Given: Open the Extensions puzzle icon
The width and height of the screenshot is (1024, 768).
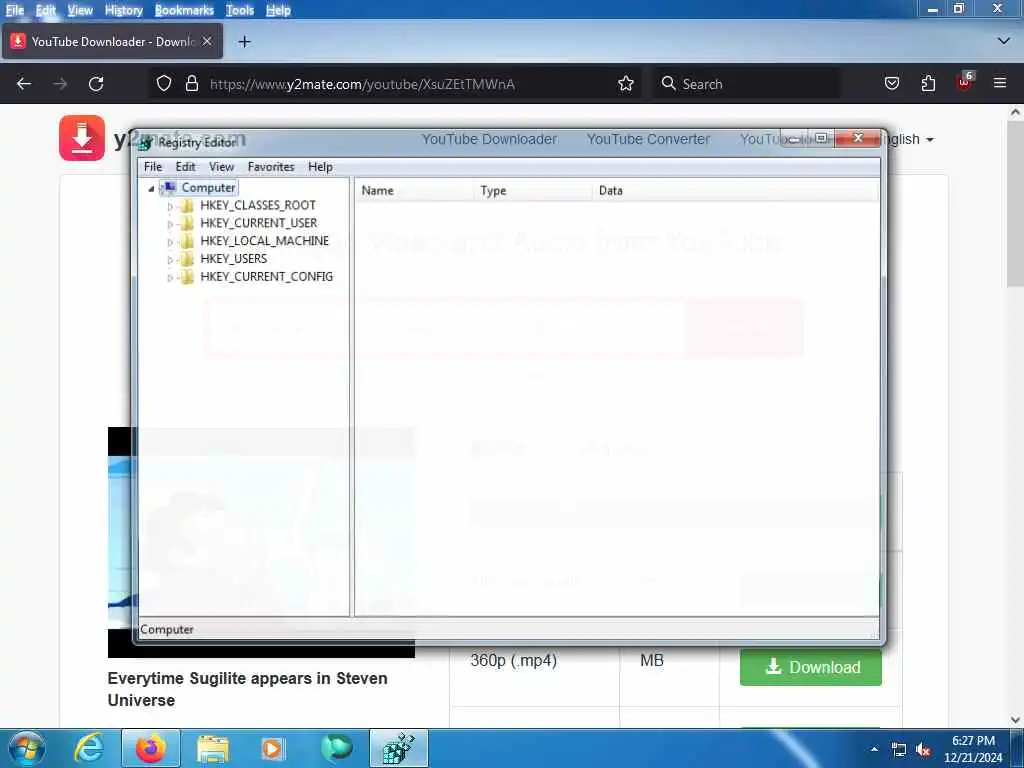Looking at the screenshot, I should click(928, 84).
